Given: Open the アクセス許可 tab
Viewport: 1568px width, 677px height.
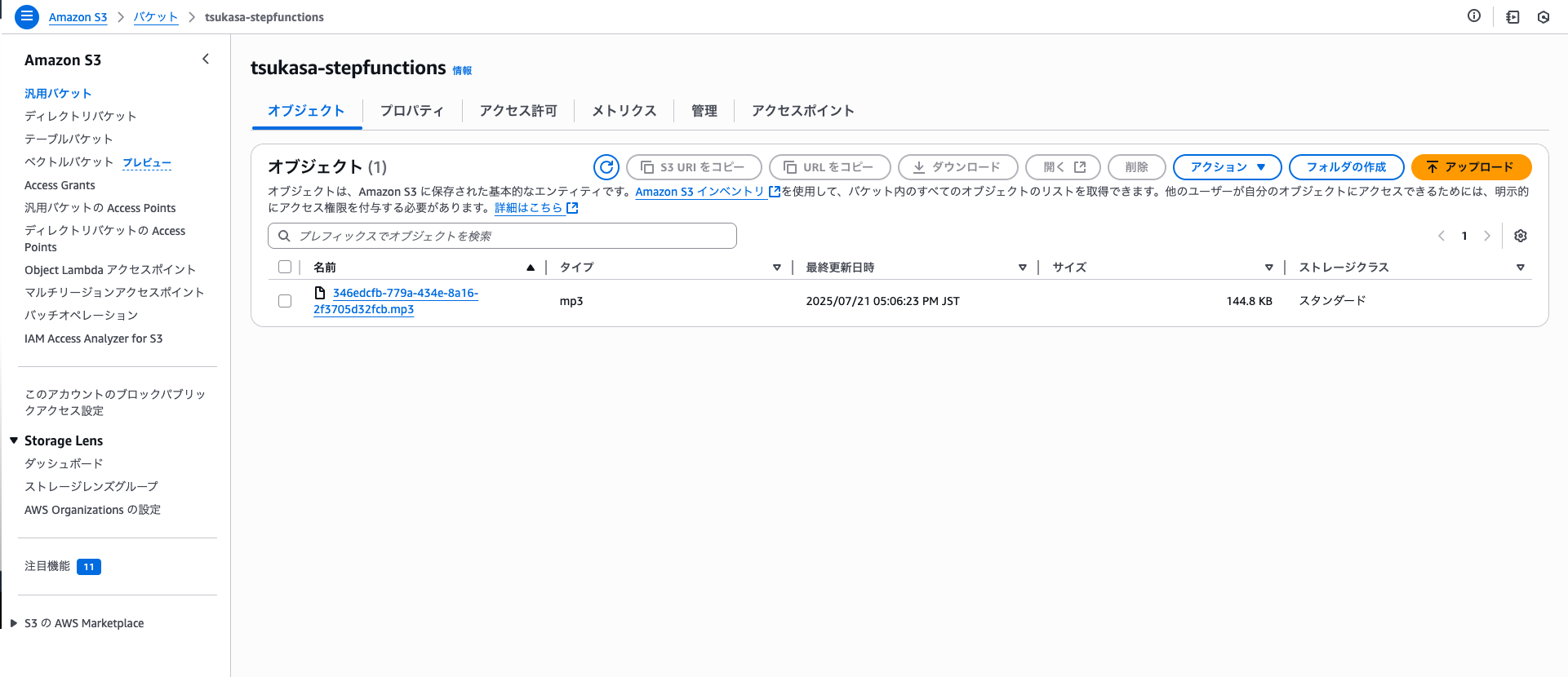Looking at the screenshot, I should pos(518,111).
